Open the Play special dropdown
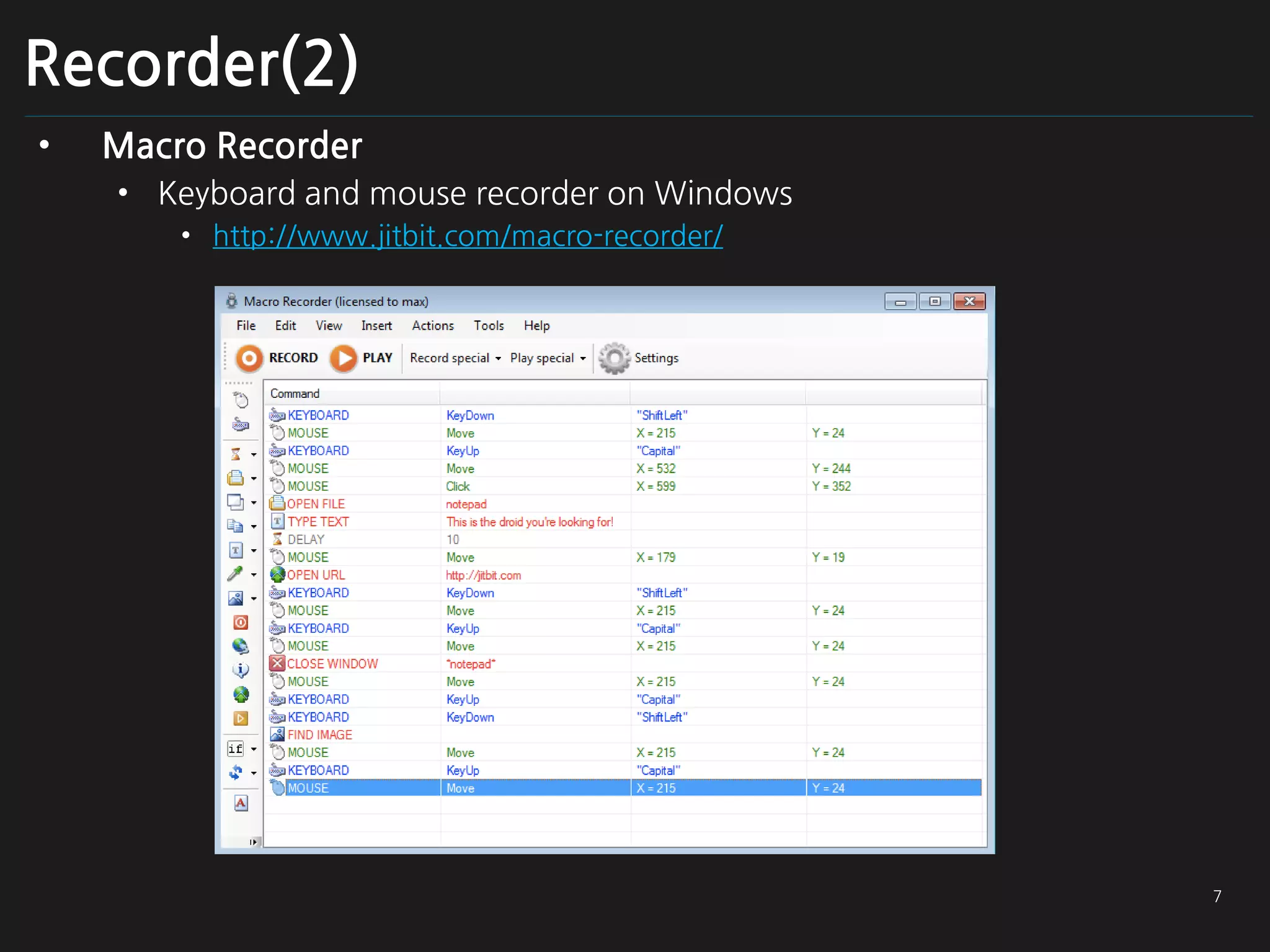 548,358
